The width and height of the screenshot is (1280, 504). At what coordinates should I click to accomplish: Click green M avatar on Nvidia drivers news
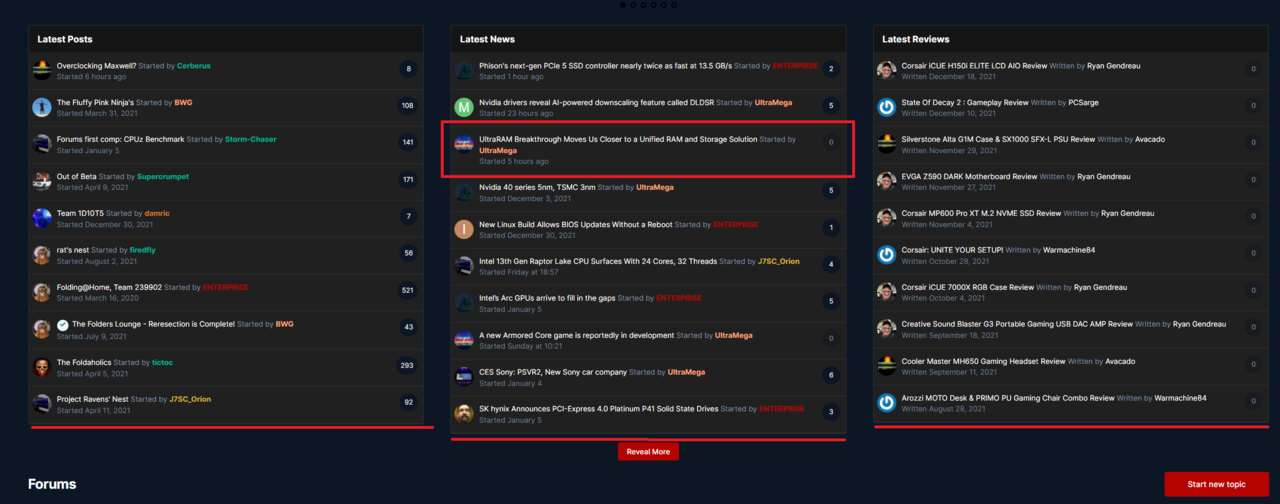coord(464,107)
